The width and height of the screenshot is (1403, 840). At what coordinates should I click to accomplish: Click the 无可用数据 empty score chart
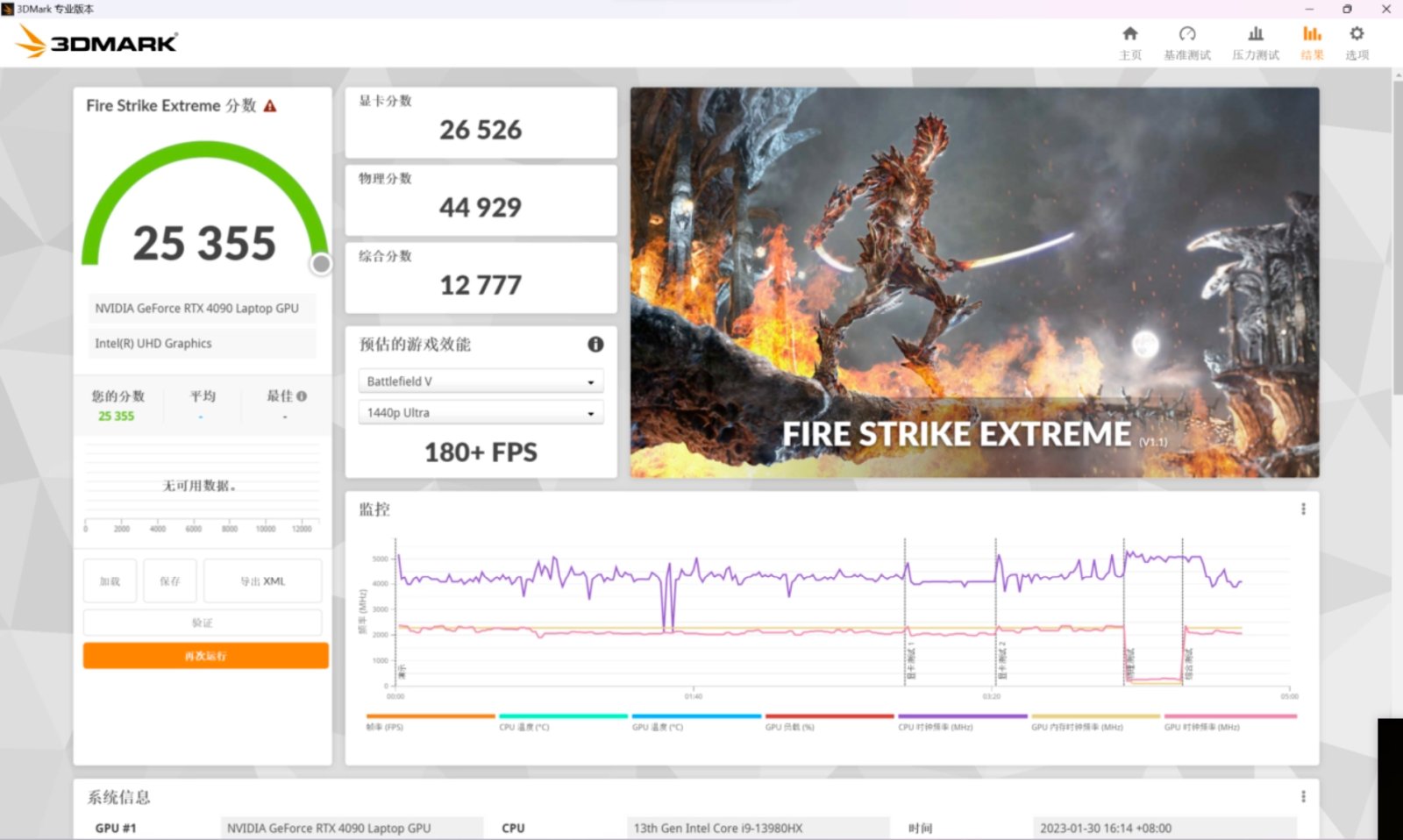[x=203, y=485]
